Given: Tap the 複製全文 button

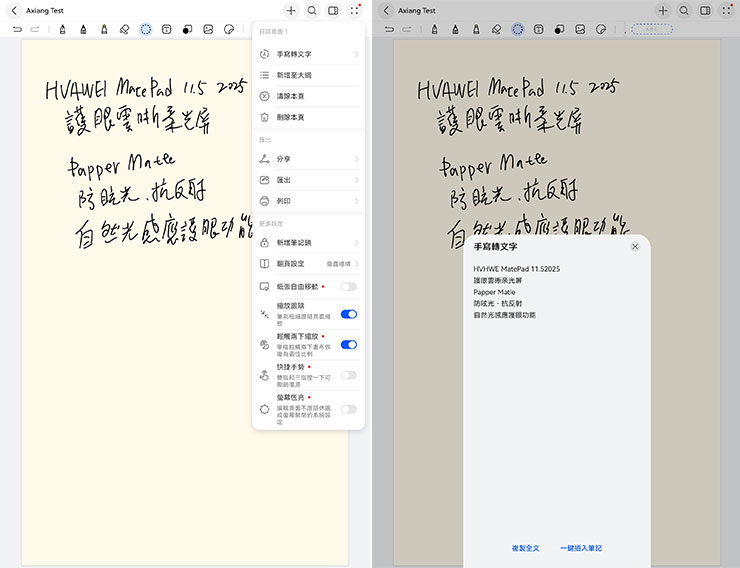Looking at the screenshot, I should pos(525,548).
